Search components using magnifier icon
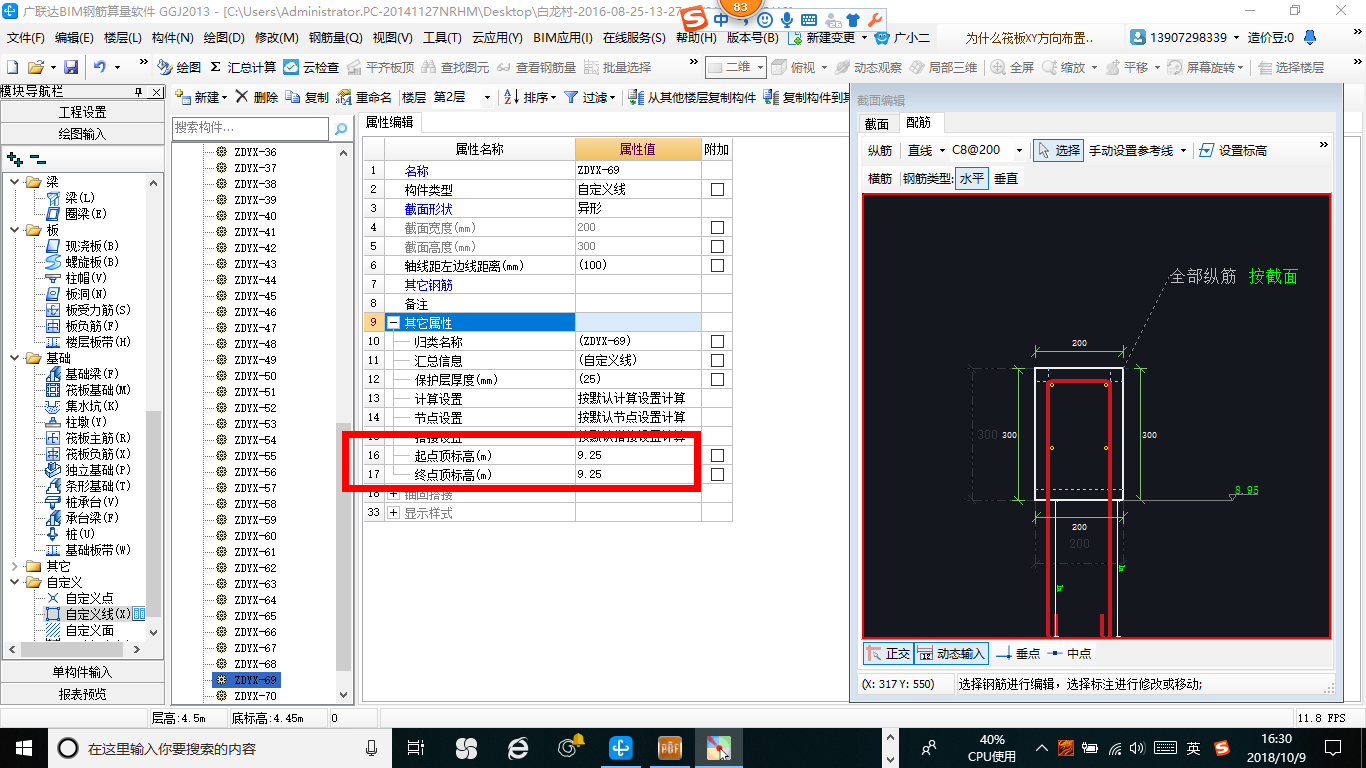 click(341, 128)
